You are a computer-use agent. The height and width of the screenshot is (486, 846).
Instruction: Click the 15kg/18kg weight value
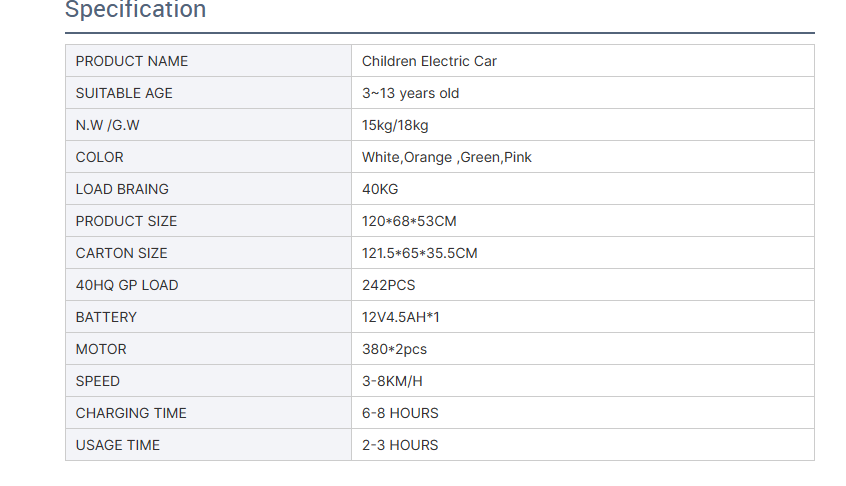click(x=395, y=125)
